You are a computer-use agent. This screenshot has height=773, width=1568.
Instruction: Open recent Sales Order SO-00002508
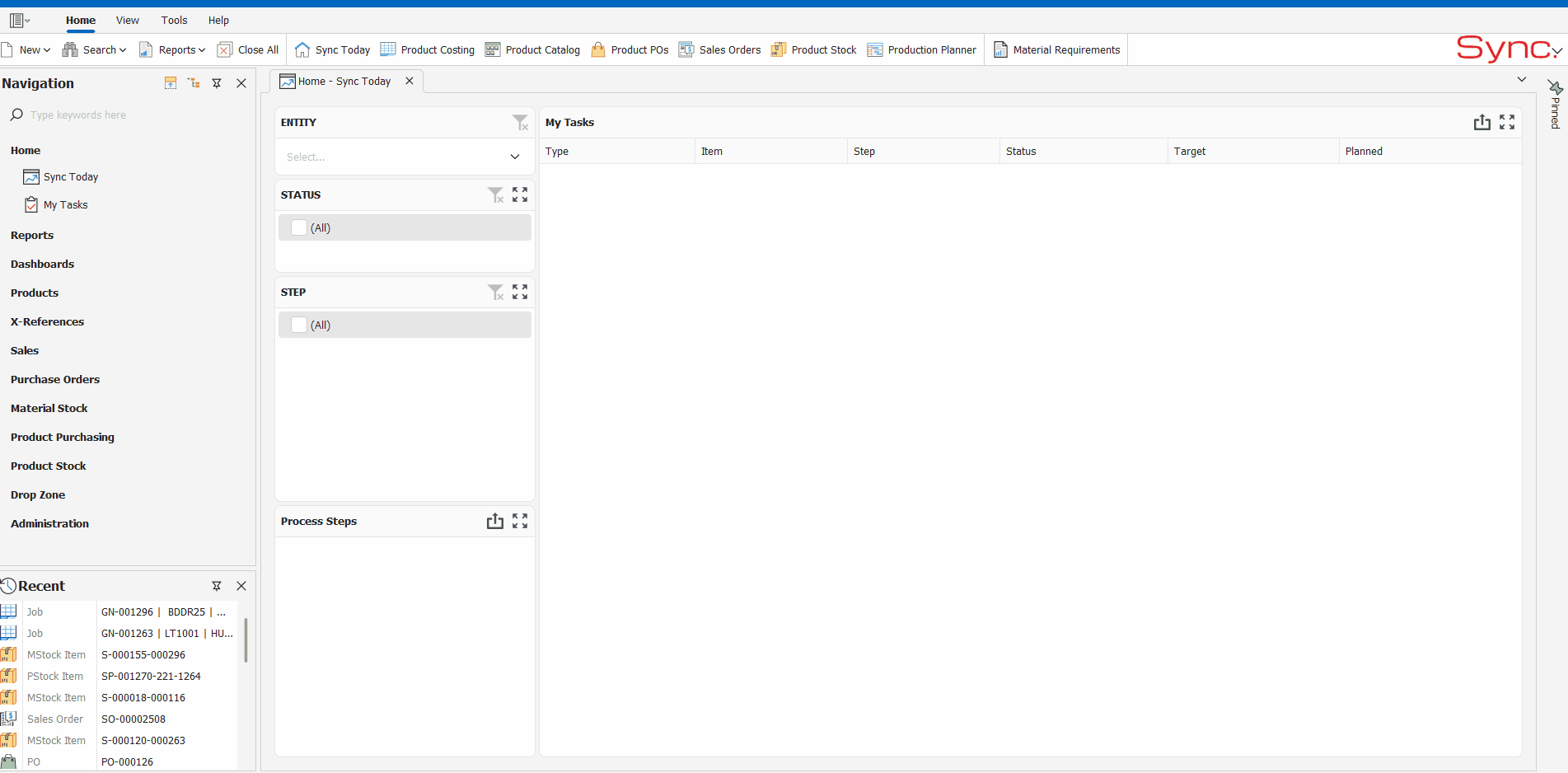coord(119,719)
